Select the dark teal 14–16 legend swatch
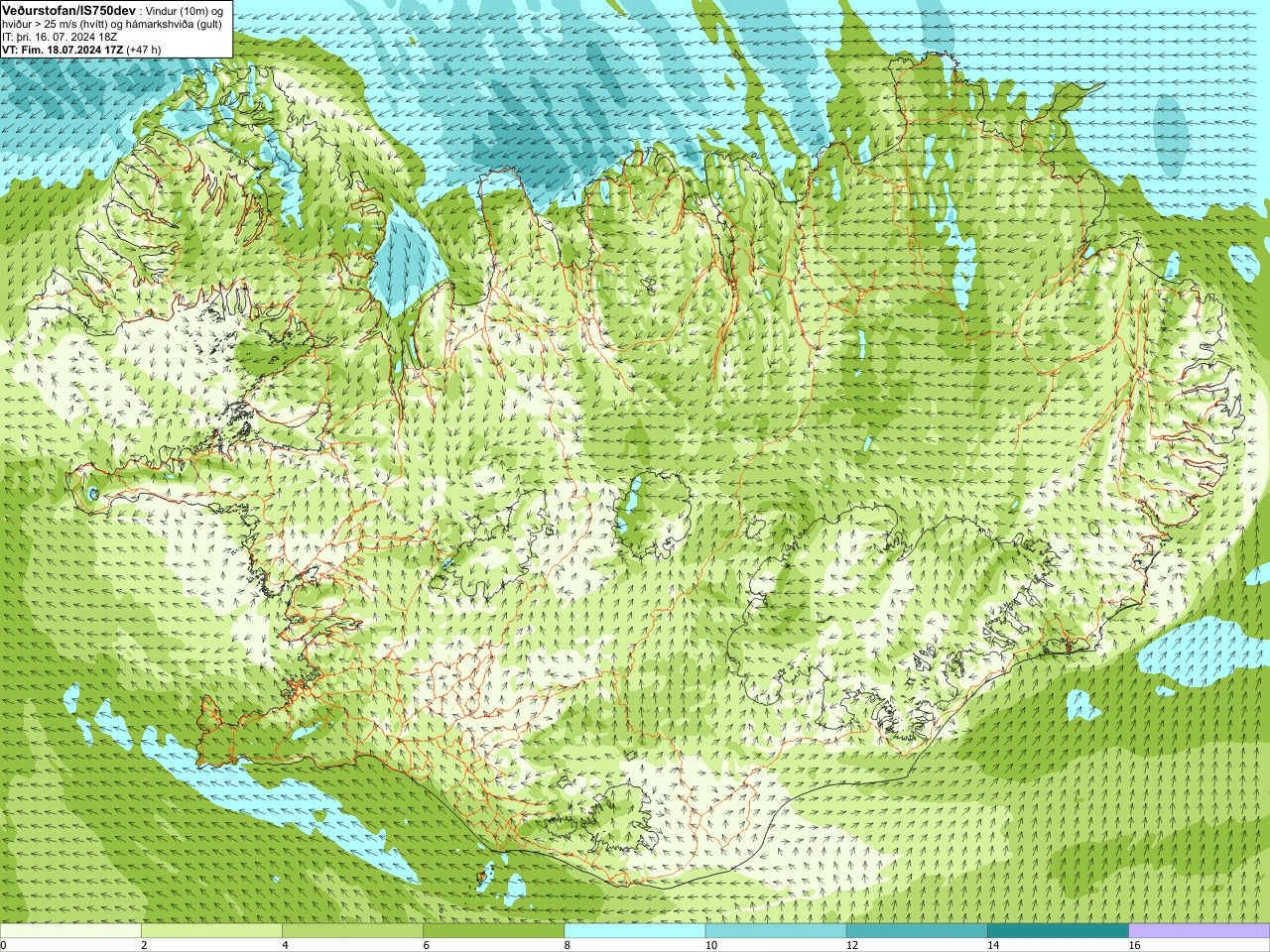This screenshot has height=952, width=1270. [x=1058, y=931]
